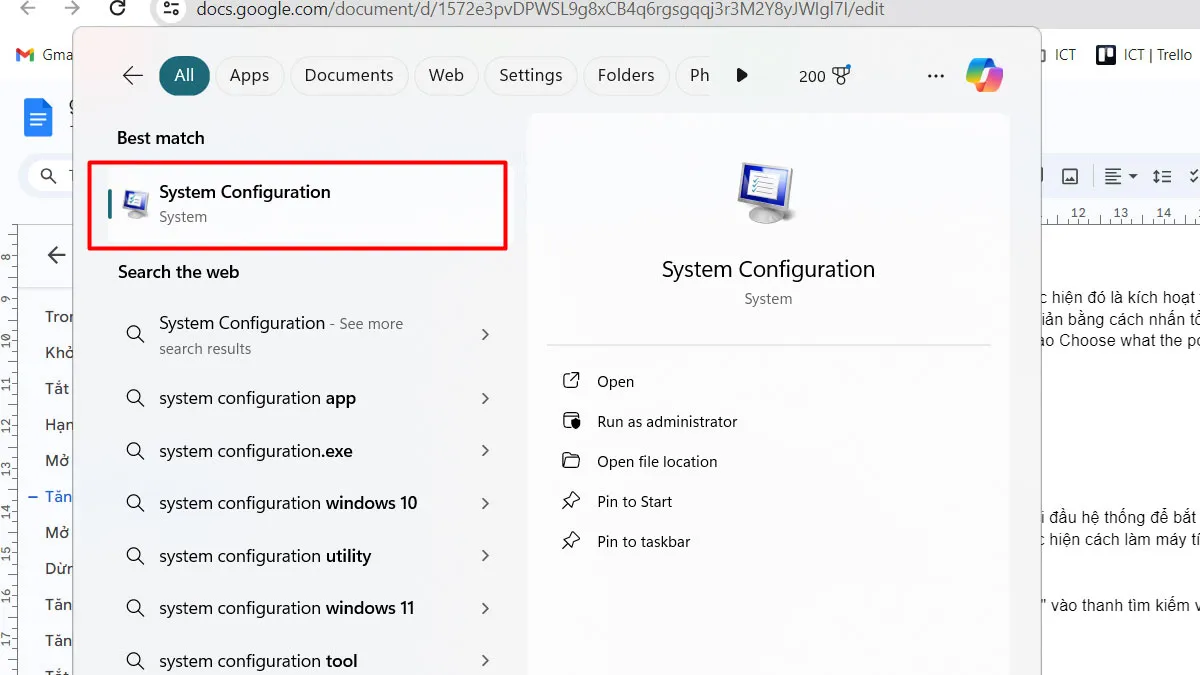Click the back arrow in Windows Search

[x=131, y=75]
